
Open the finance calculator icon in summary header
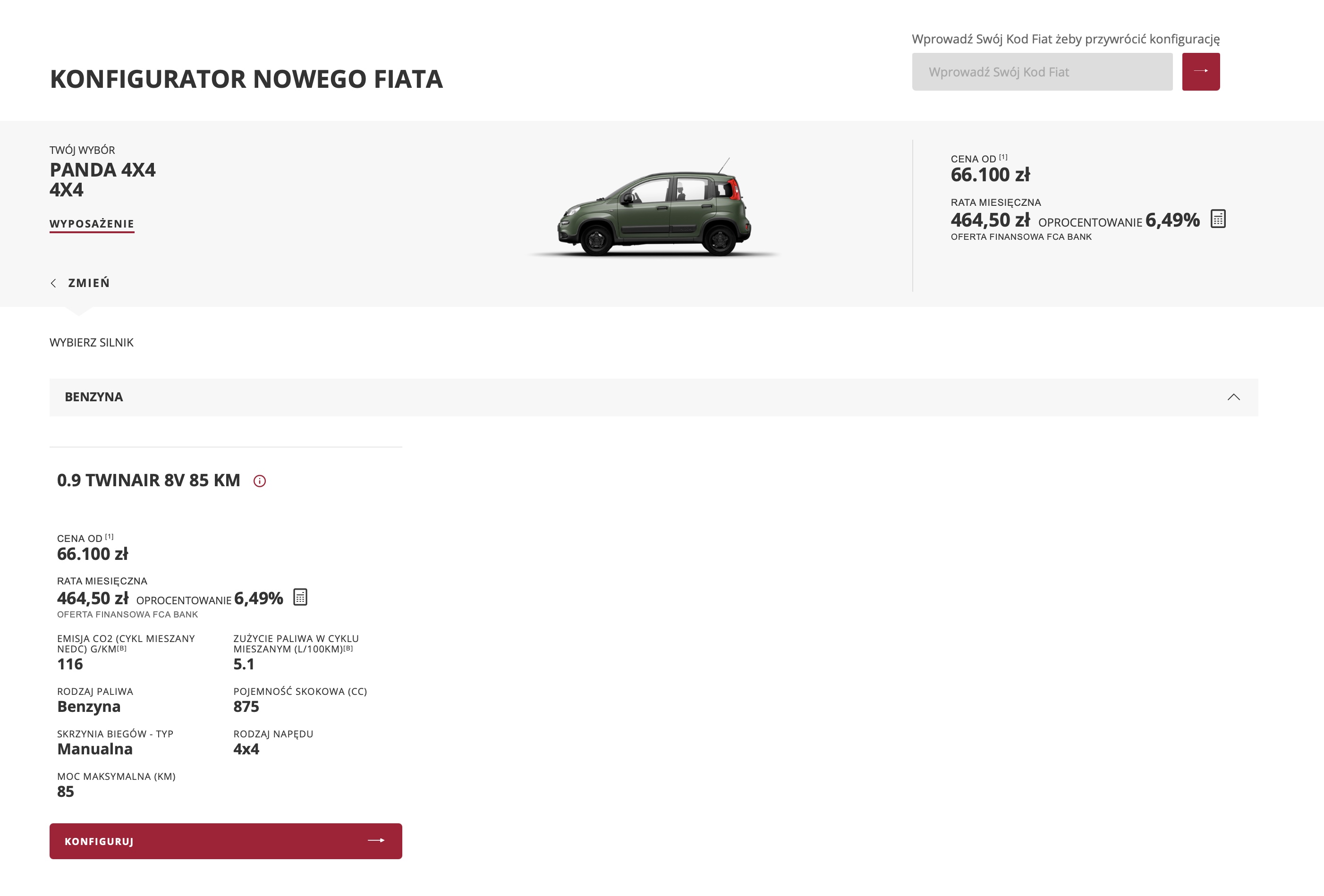(1217, 219)
